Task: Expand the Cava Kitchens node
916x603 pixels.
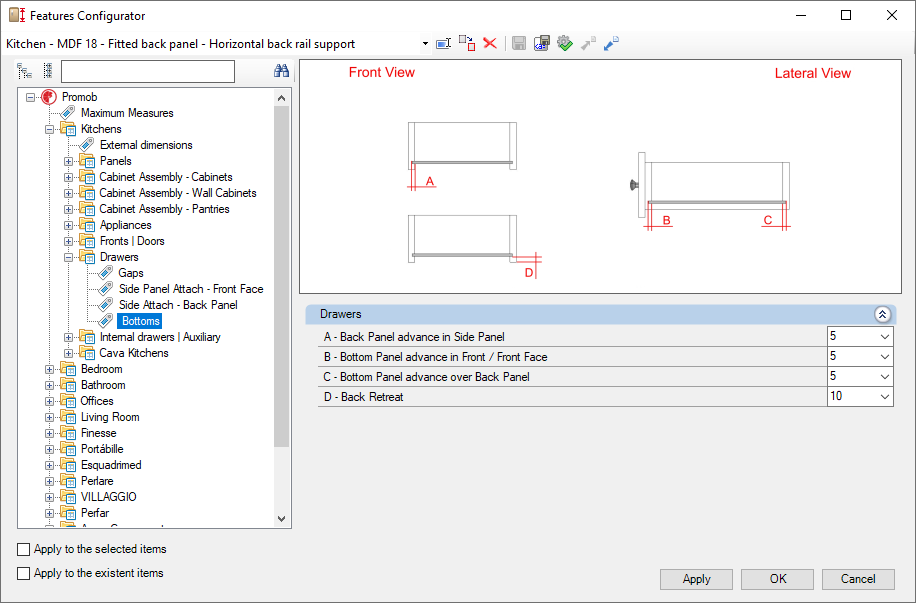Action: click(x=68, y=353)
